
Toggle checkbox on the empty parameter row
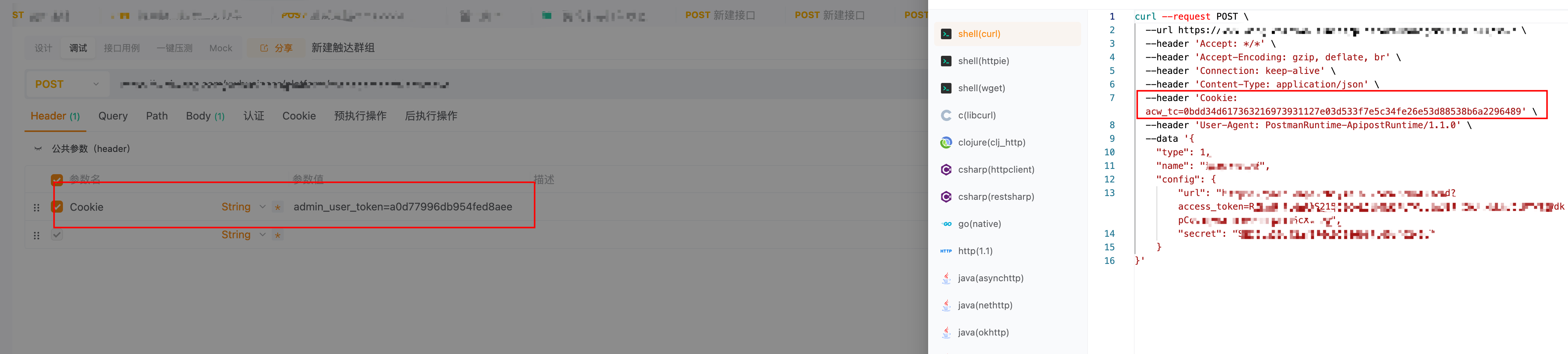pos(57,235)
